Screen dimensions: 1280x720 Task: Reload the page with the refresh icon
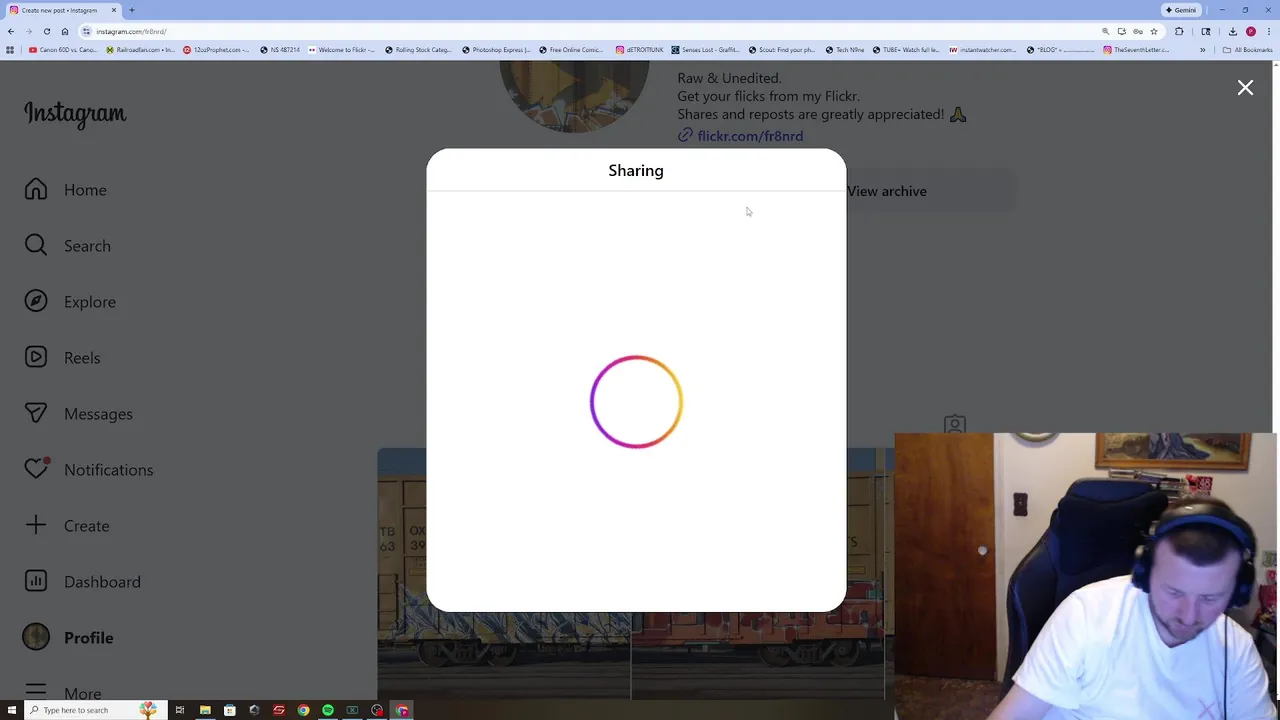pyautogui.click(x=46, y=31)
